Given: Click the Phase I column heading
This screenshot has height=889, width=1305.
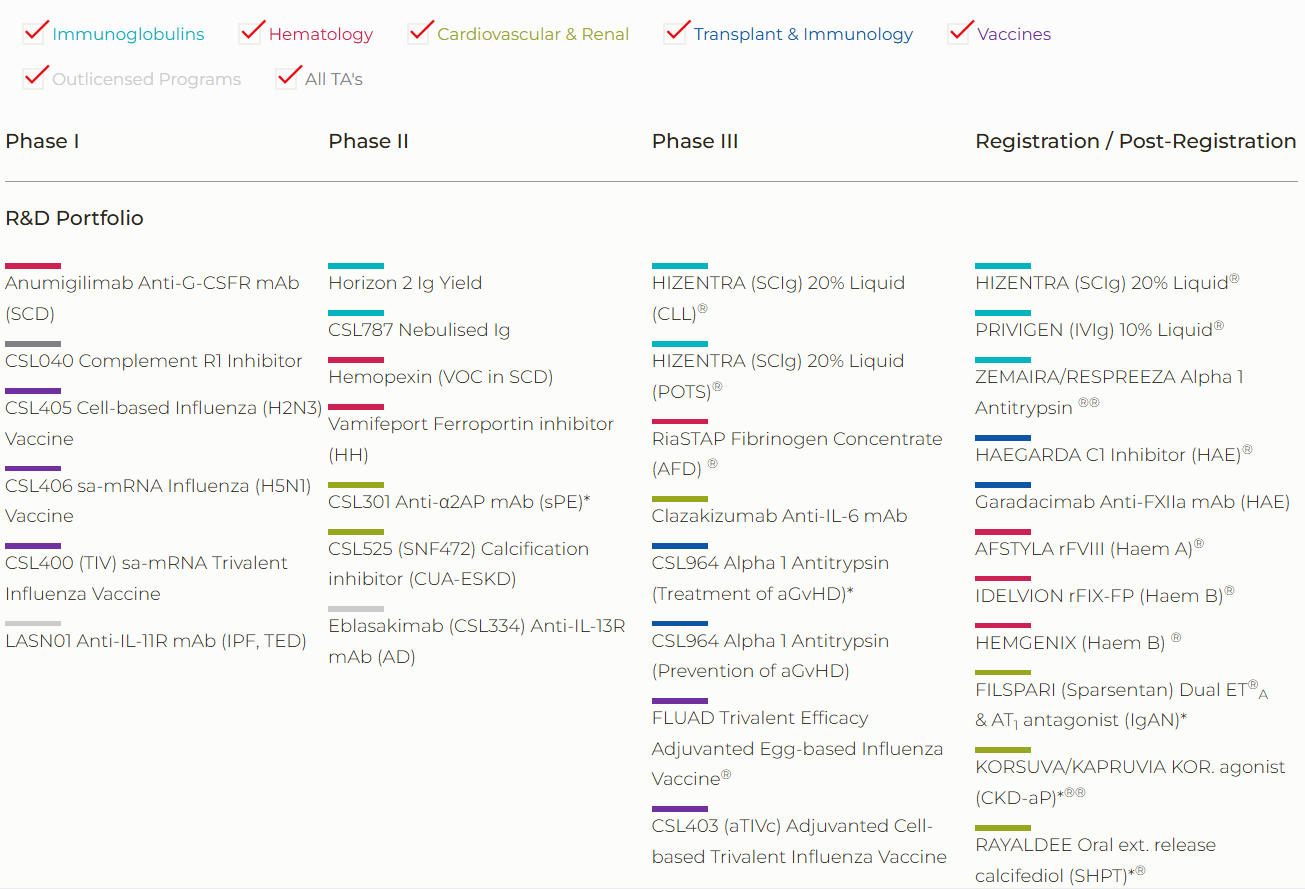Looking at the screenshot, I should tap(42, 141).
